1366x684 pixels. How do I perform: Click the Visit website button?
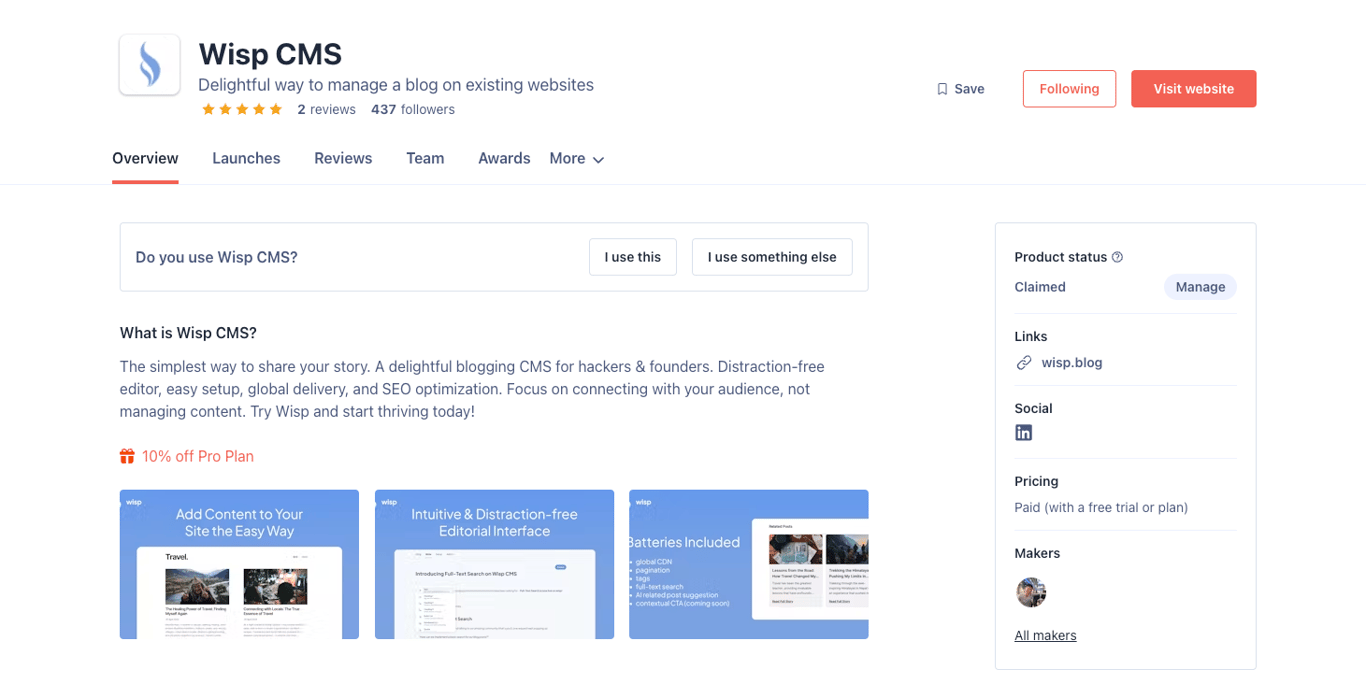pos(1193,89)
